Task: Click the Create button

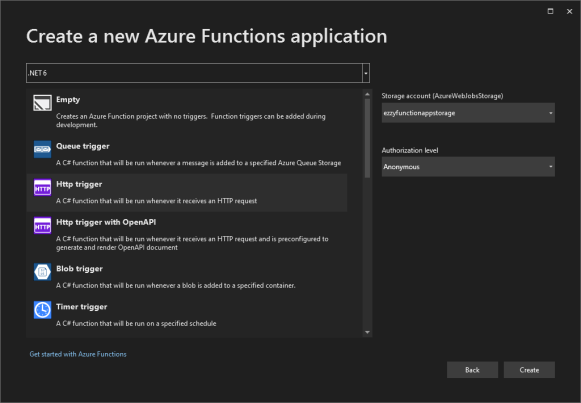Action: (x=529, y=370)
